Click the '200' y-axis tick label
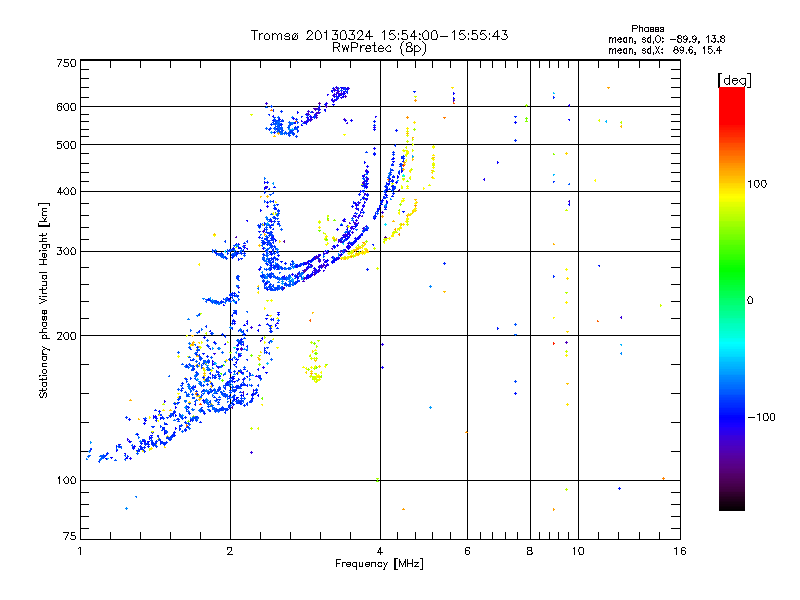The height and width of the screenshot is (600, 800). (x=66, y=336)
